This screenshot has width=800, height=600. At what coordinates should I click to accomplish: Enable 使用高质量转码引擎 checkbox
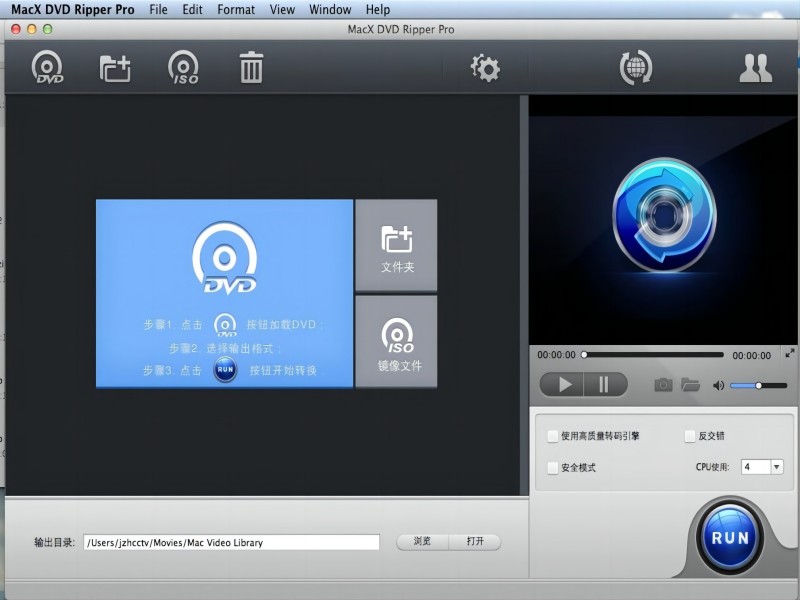(x=553, y=436)
